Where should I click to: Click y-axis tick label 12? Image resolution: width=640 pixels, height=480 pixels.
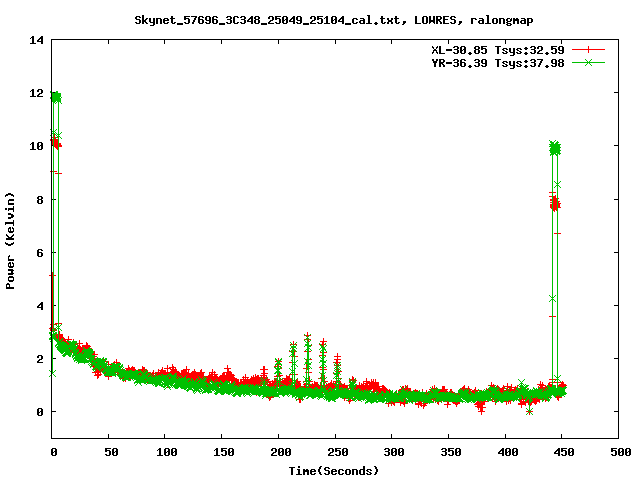click(36, 93)
